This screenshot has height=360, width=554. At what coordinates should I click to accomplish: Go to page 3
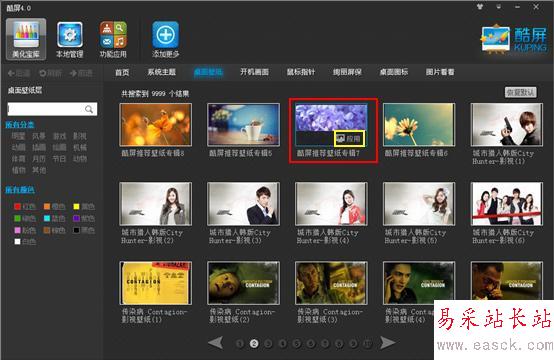268,343
